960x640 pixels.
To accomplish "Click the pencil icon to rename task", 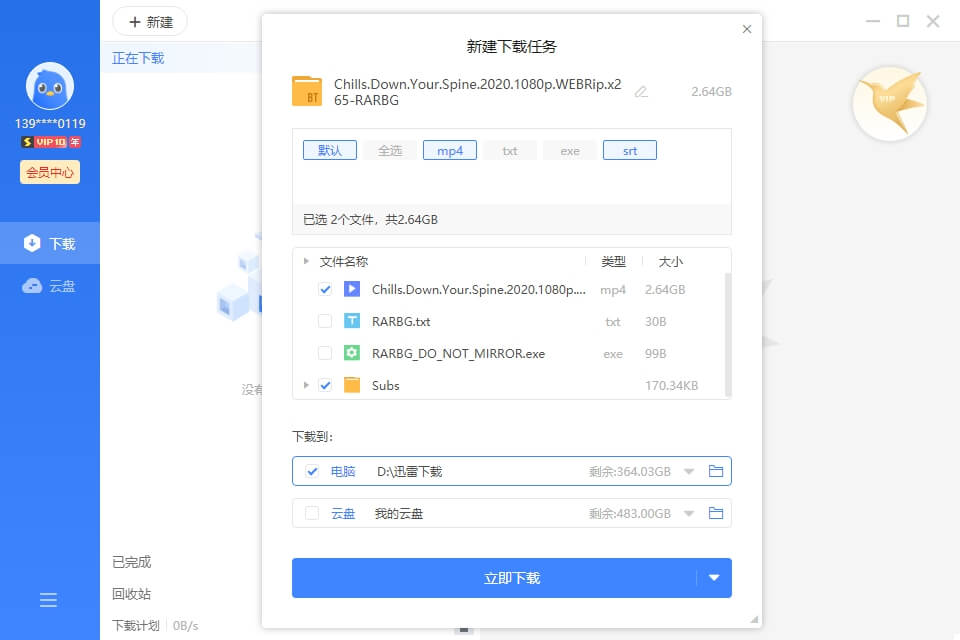I will [641, 92].
